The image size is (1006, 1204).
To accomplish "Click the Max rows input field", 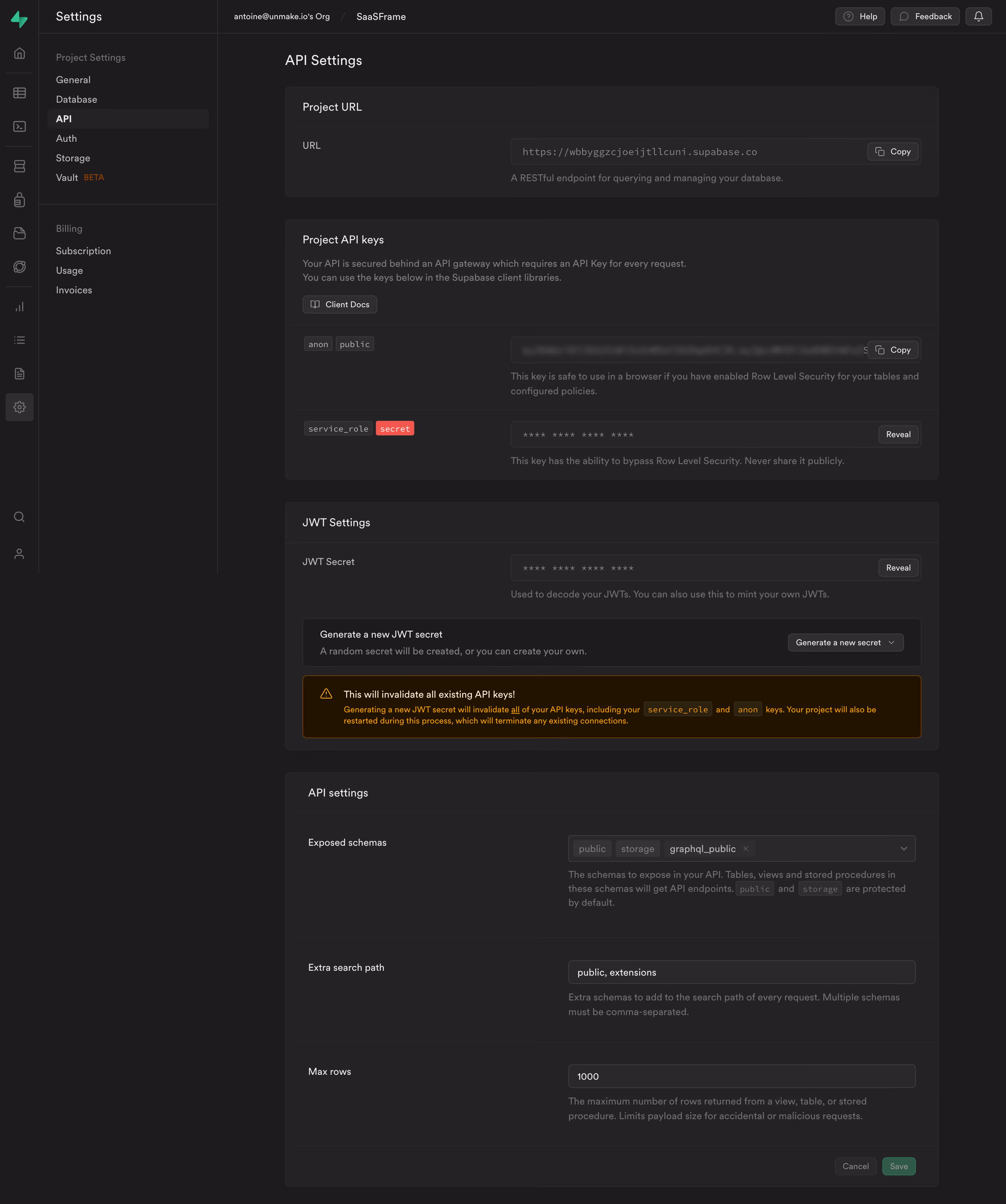I will click(x=742, y=1076).
